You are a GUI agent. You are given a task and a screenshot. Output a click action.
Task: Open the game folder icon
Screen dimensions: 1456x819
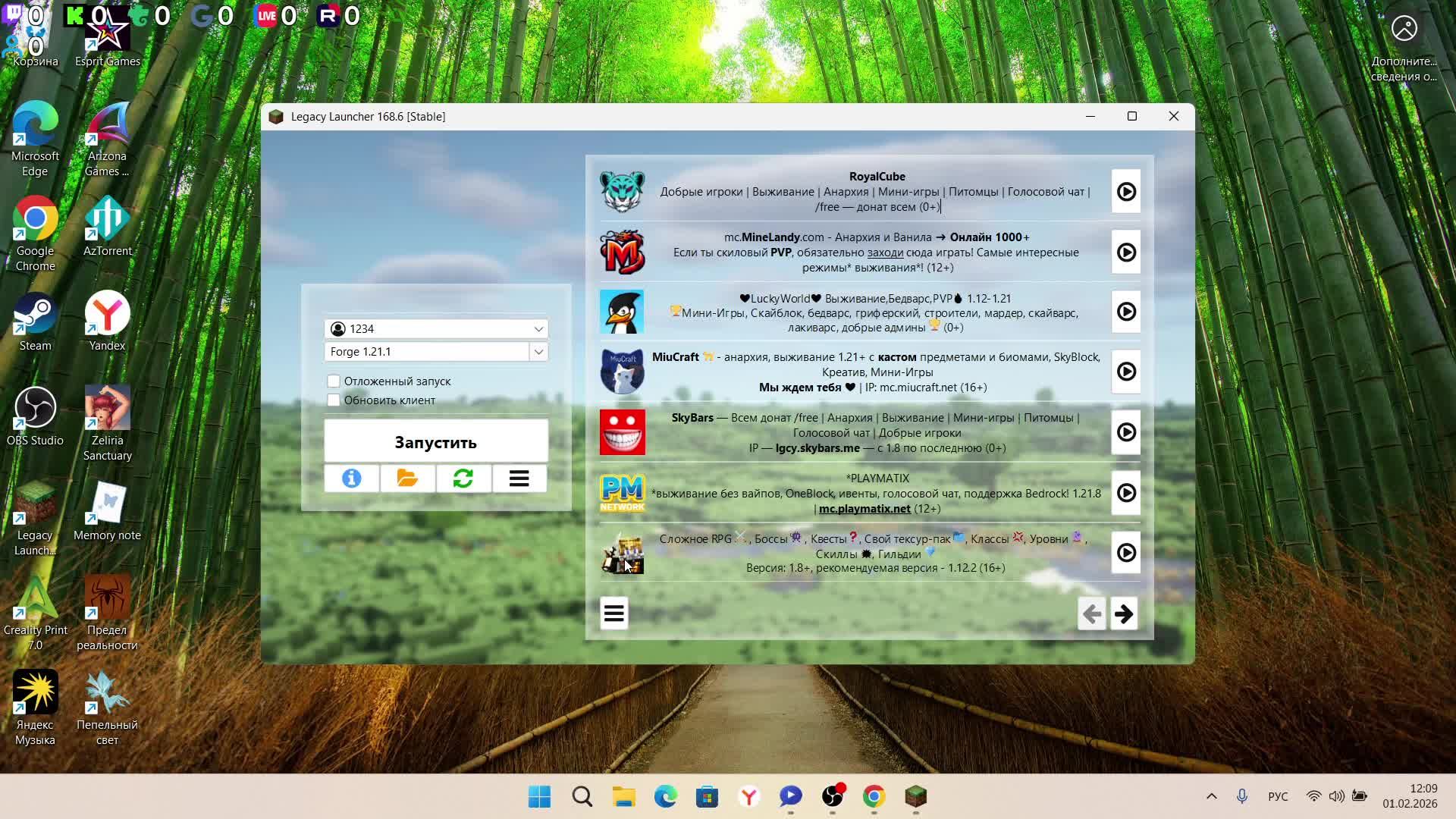(407, 479)
